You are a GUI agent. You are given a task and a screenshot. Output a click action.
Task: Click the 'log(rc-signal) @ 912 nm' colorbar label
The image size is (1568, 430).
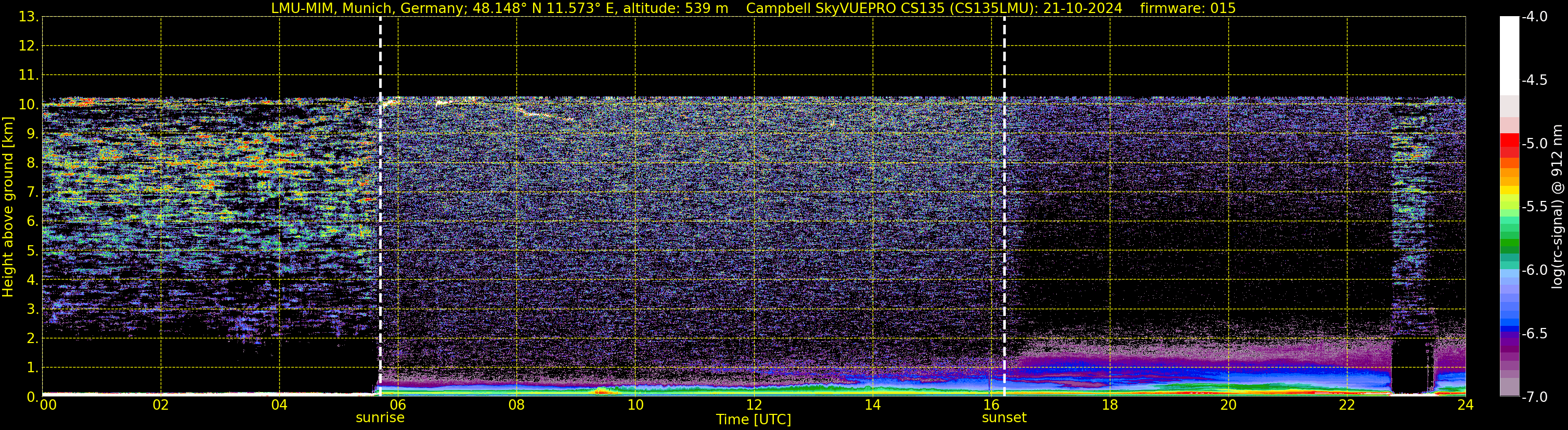point(1558,207)
